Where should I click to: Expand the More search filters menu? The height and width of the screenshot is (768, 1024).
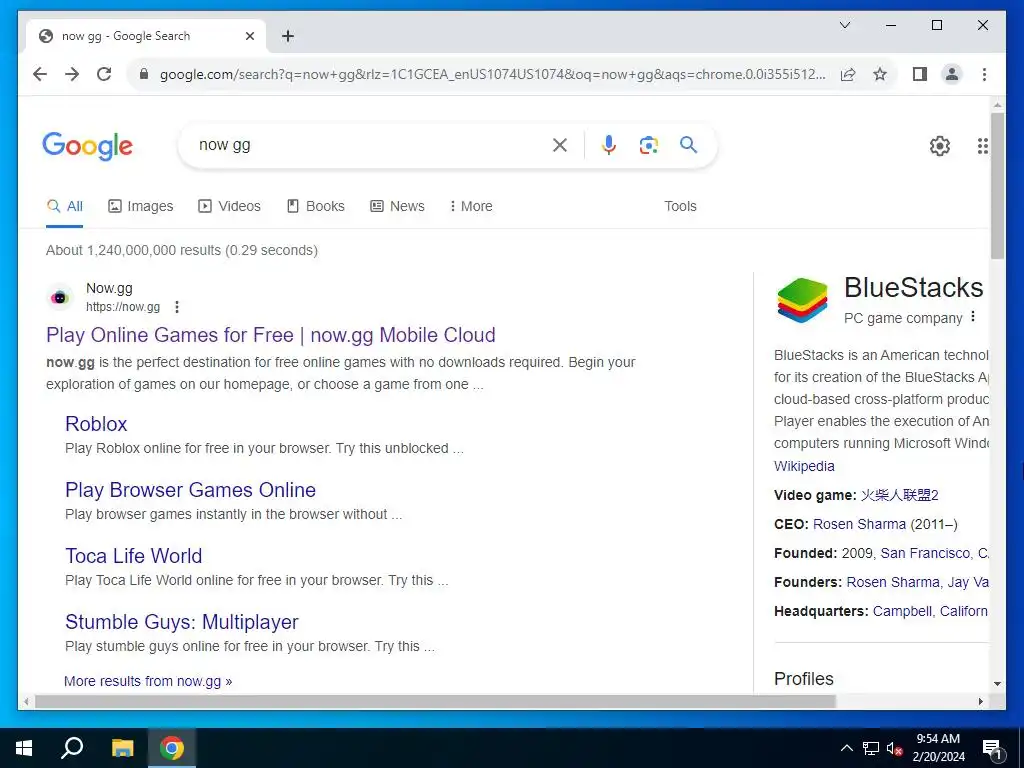pos(471,206)
